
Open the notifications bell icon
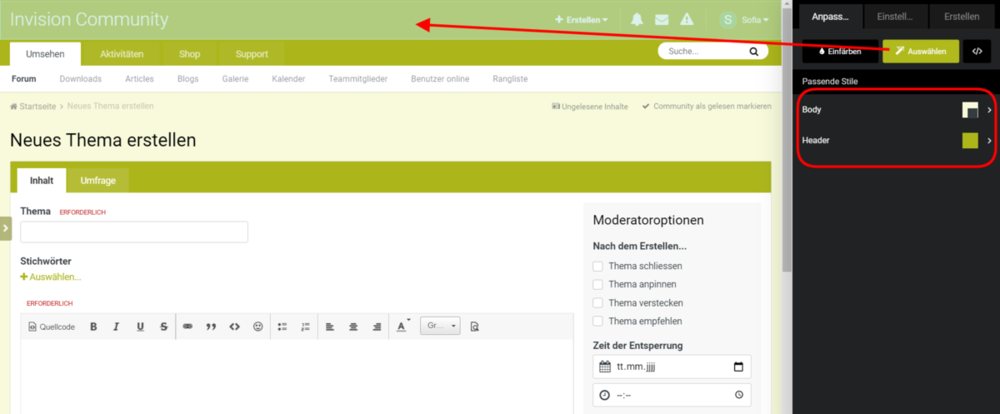coord(636,20)
